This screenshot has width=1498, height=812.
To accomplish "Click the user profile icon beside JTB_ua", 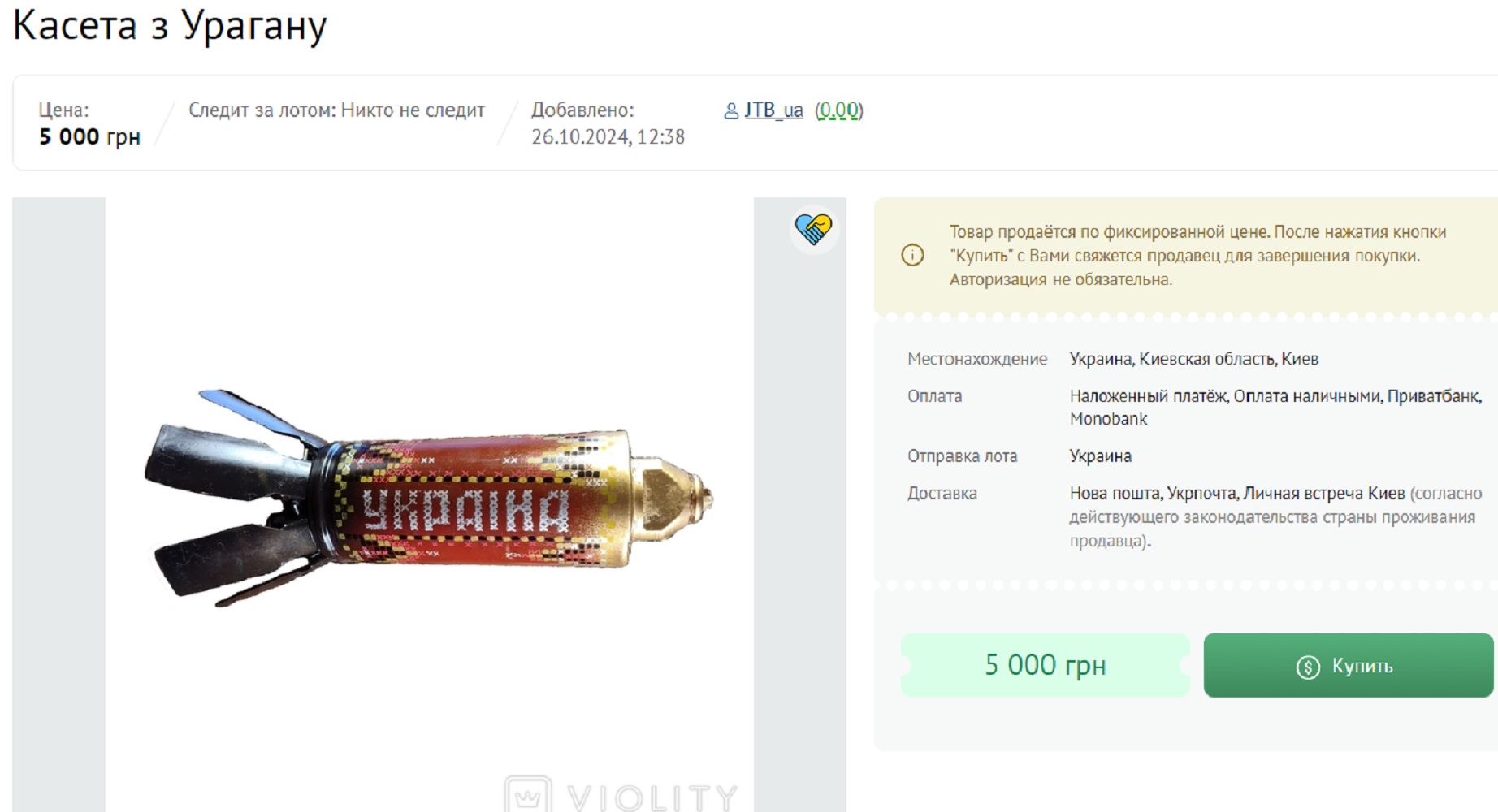I will tap(731, 110).
